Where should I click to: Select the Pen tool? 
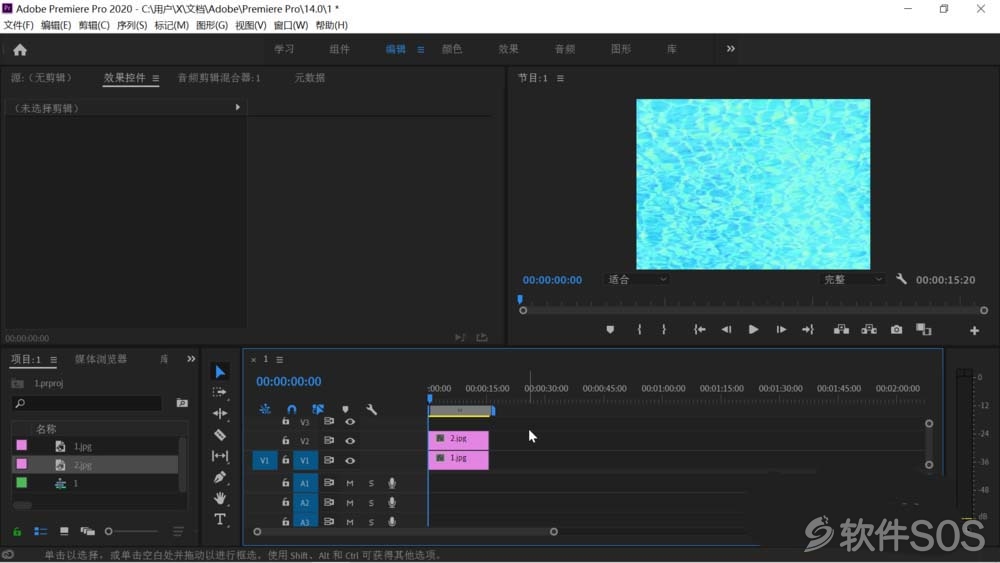[x=220, y=477]
